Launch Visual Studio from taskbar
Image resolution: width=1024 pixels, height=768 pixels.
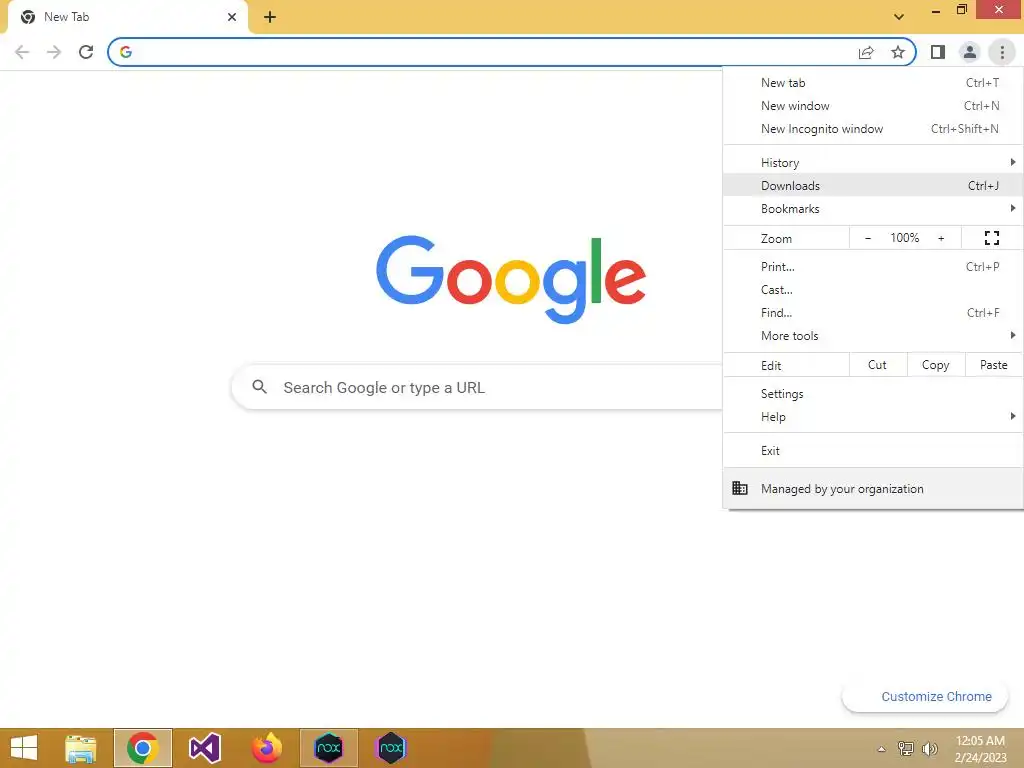[x=204, y=748]
